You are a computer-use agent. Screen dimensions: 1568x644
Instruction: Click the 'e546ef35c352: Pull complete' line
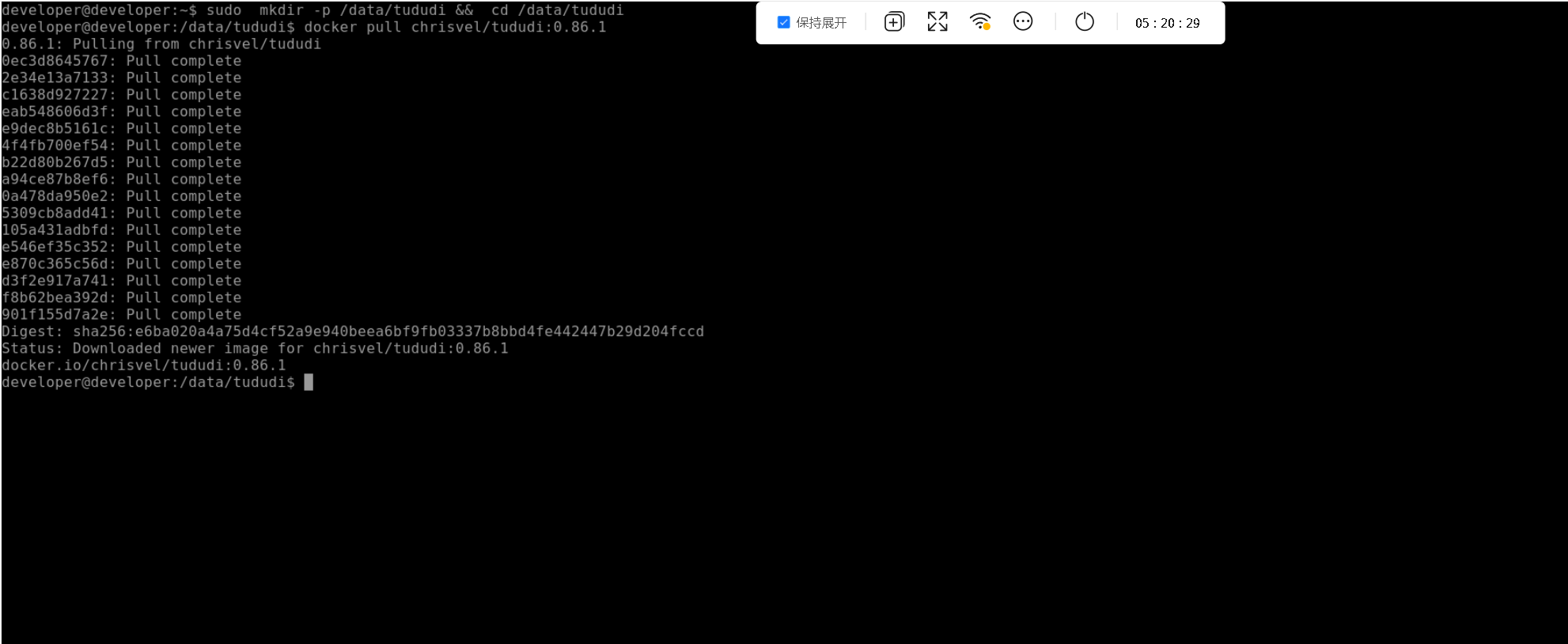click(122, 247)
